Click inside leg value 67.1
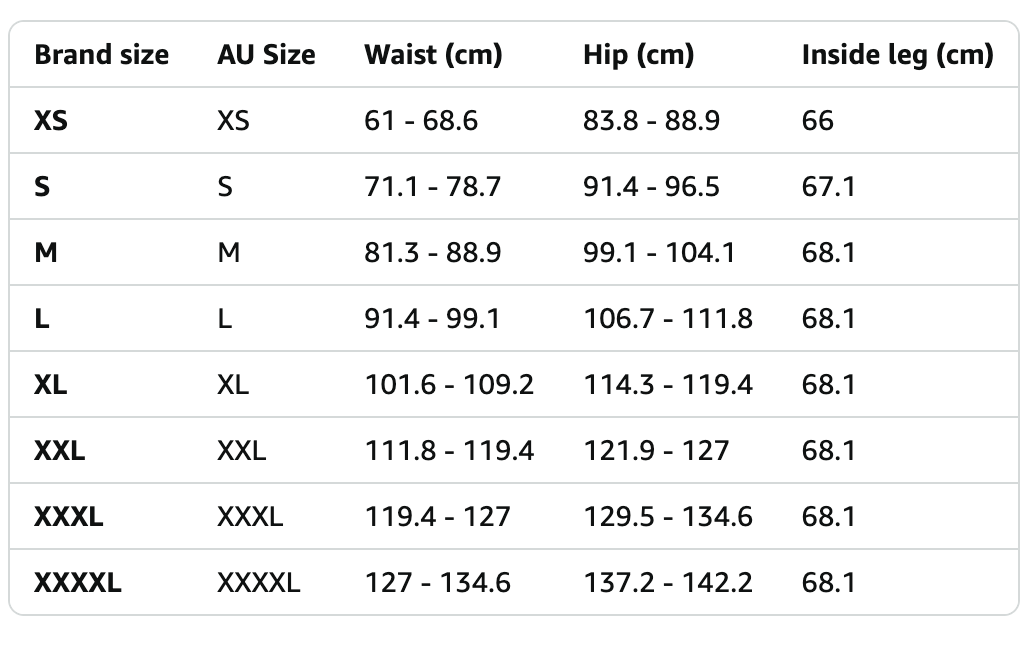 click(x=829, y=187)
